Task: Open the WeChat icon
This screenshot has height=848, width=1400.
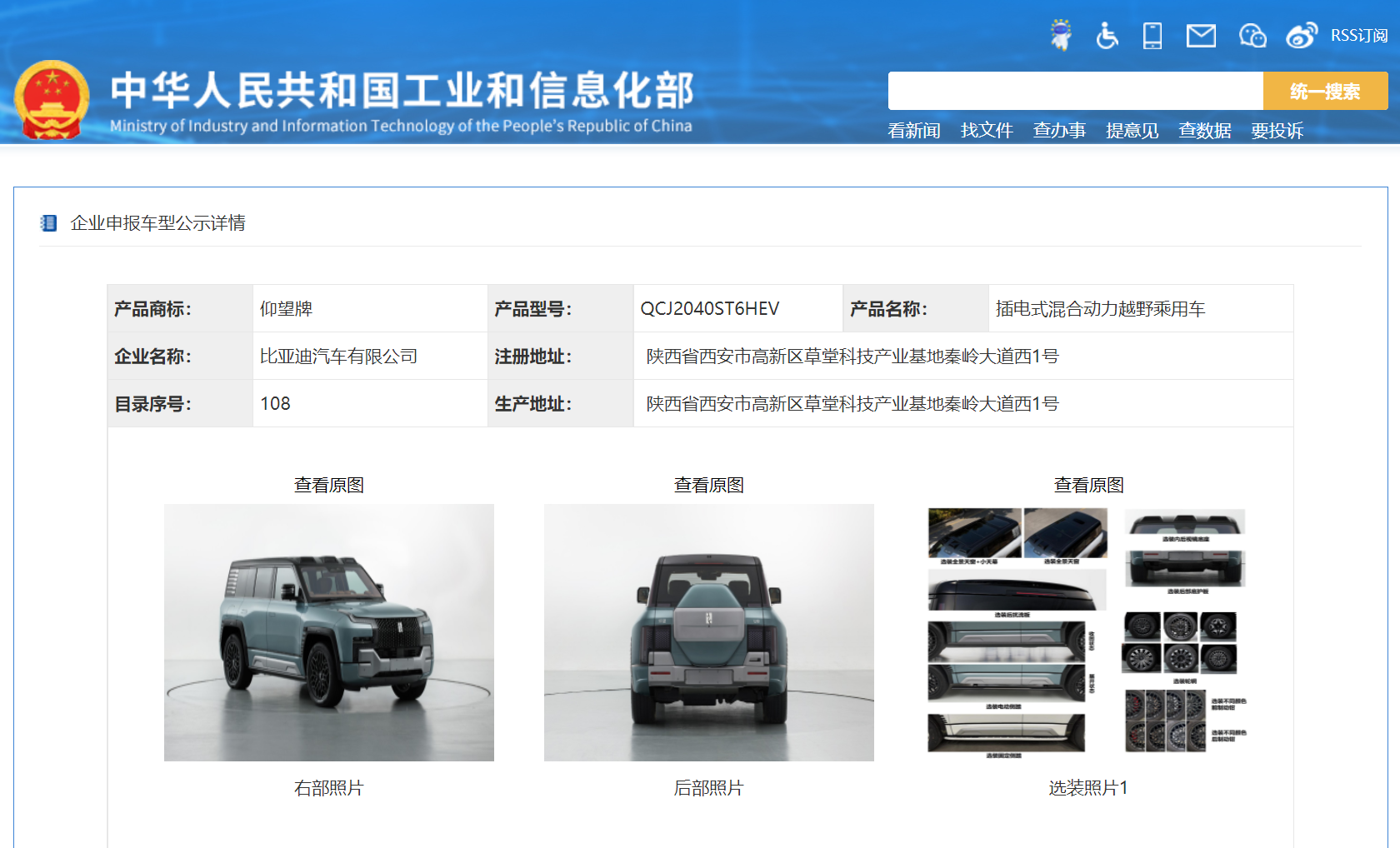Action: (1252, 36)
